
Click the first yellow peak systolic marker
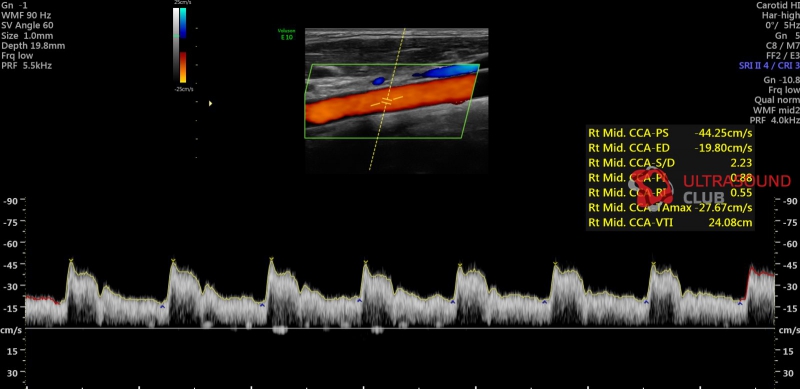click(x=71, y=261)
